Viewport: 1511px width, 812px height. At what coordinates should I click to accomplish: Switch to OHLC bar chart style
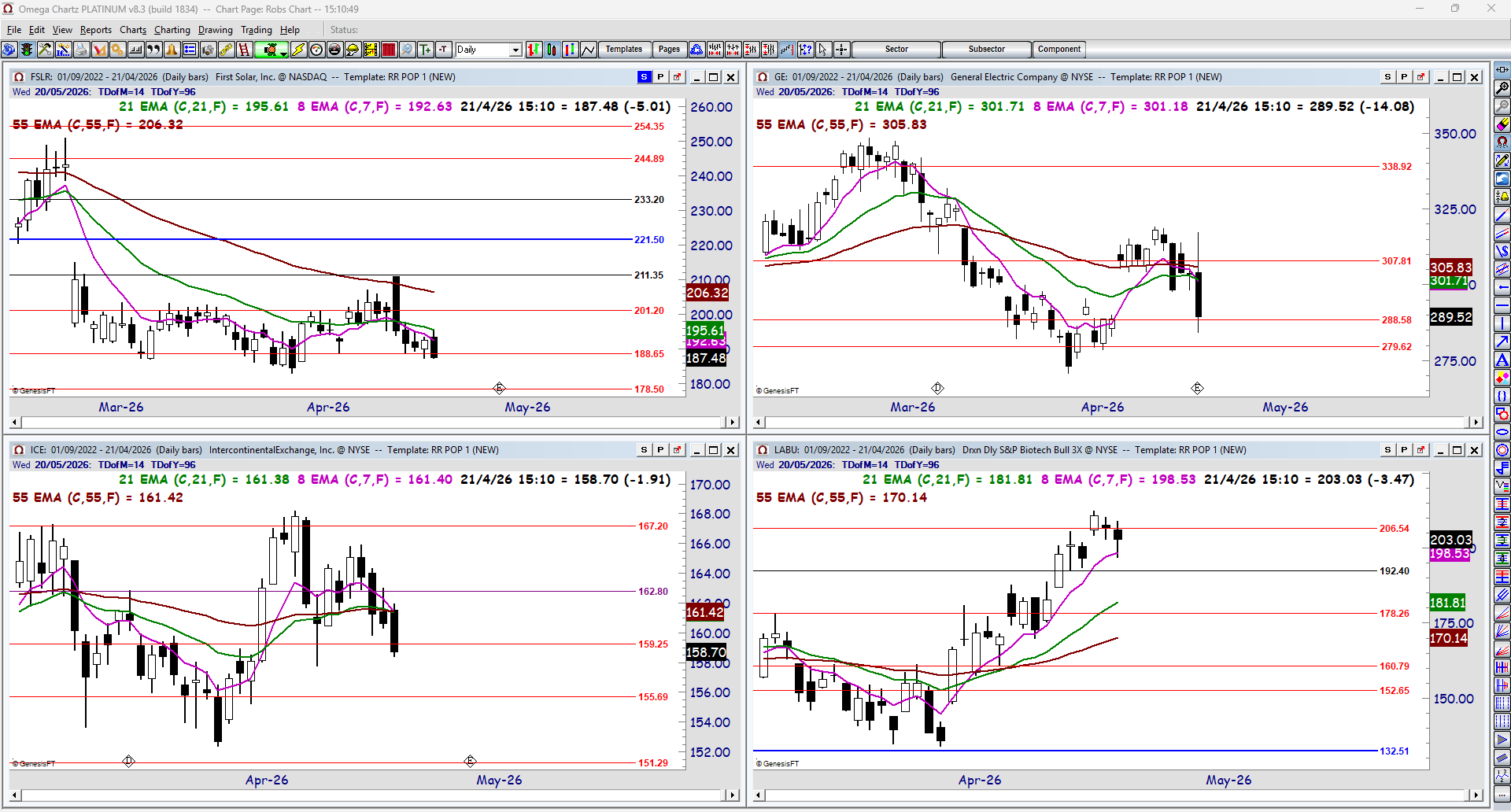tap(534, 50)
